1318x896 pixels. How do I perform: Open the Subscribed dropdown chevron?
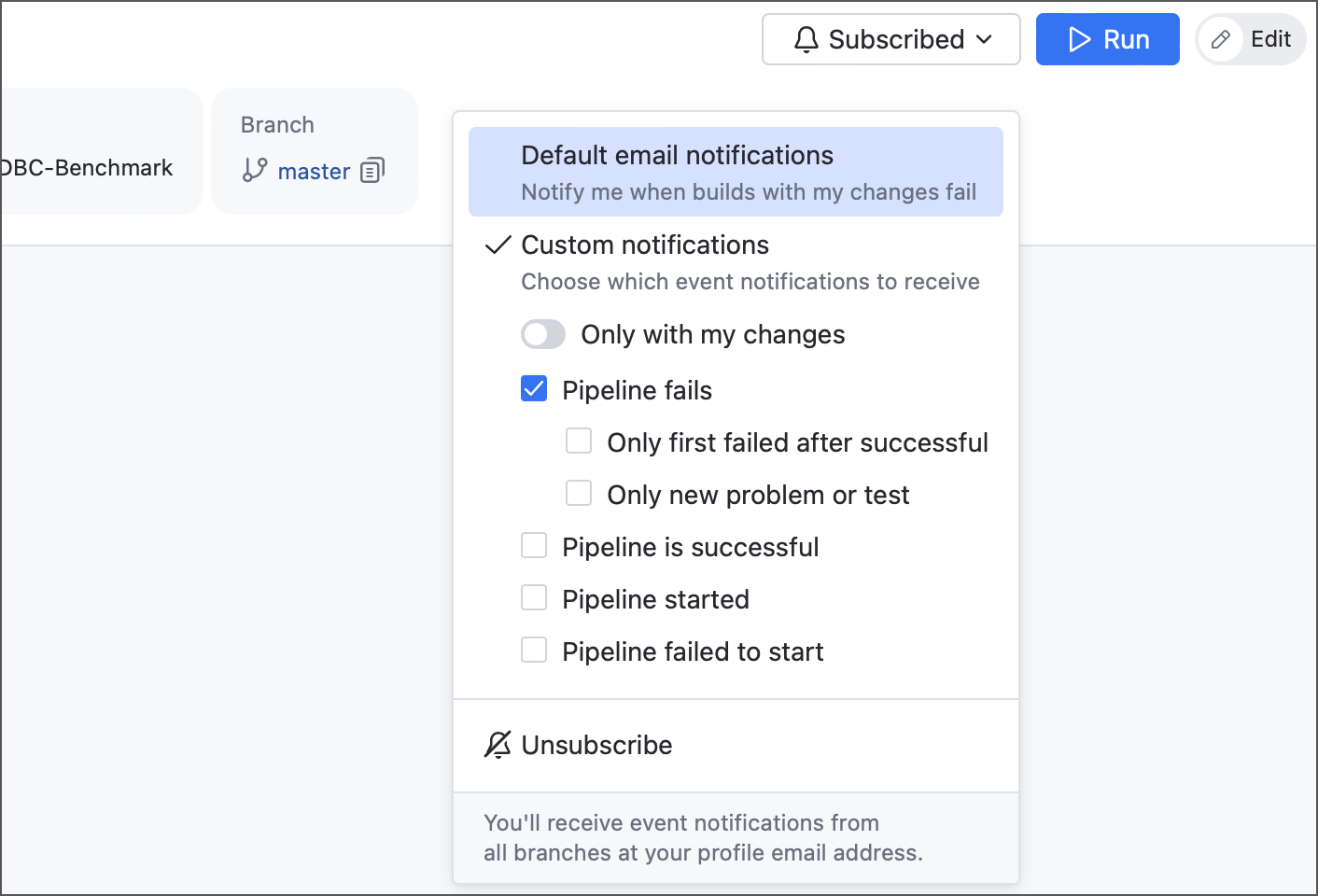tap(982, 39)
